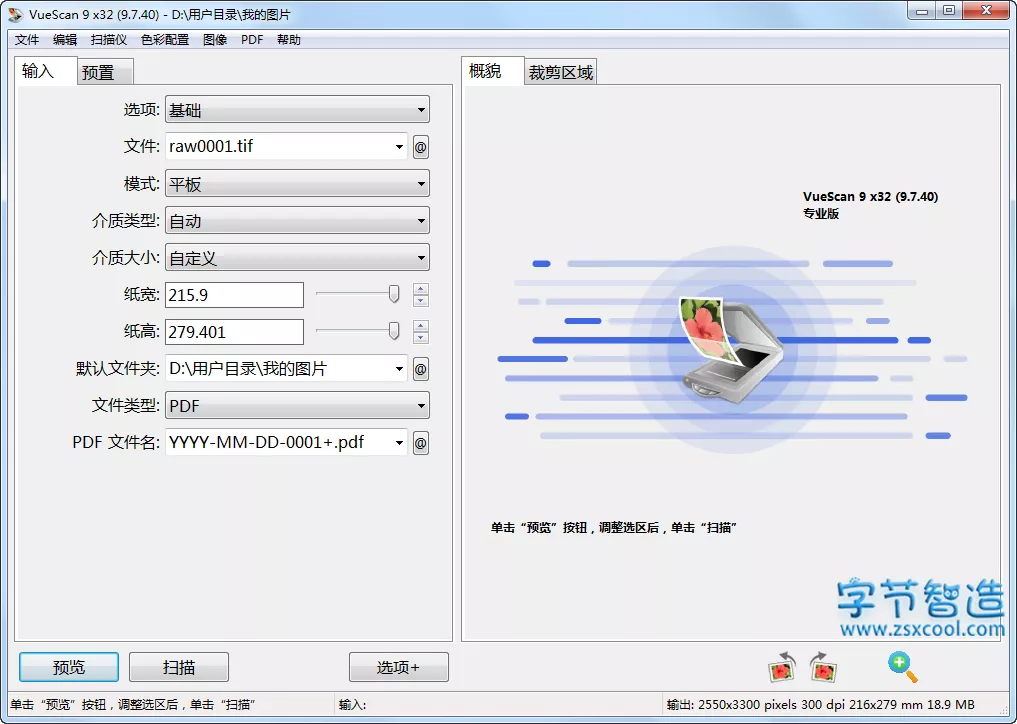Click the 纸高 slider handle

(394, 331)
